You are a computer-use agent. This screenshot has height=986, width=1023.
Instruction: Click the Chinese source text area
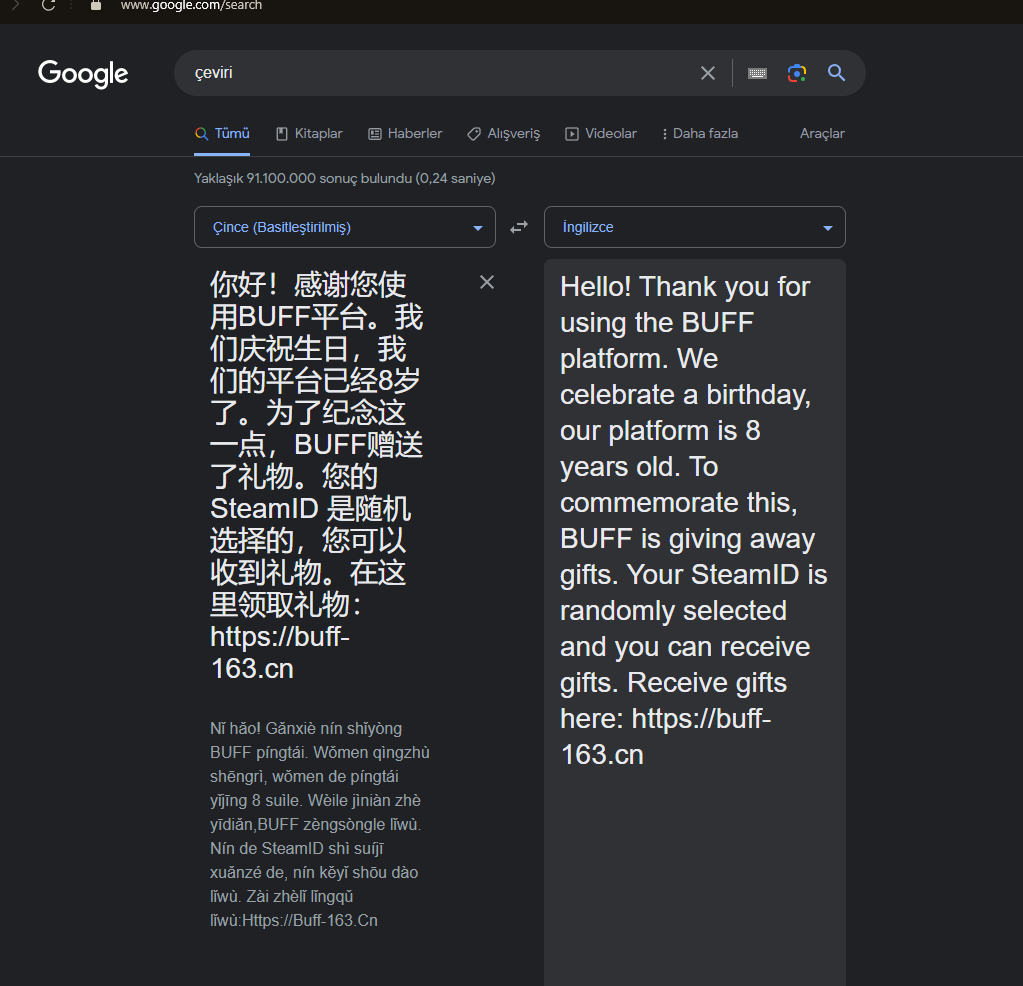coord(317,476)
